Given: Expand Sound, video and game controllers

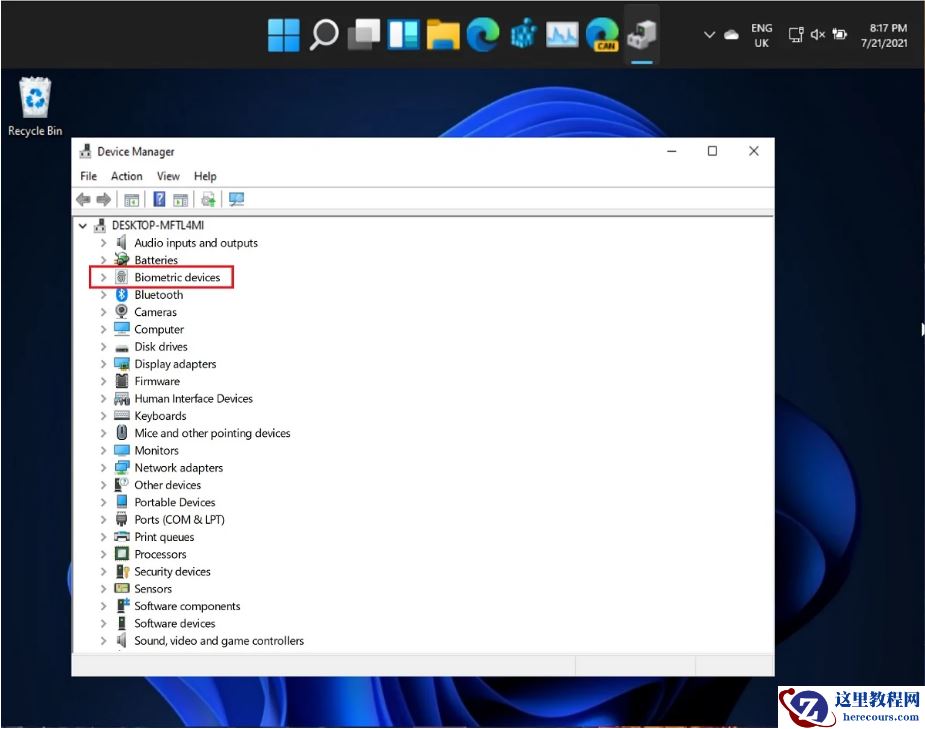Looking at the screenshot, I should (104, 640).
